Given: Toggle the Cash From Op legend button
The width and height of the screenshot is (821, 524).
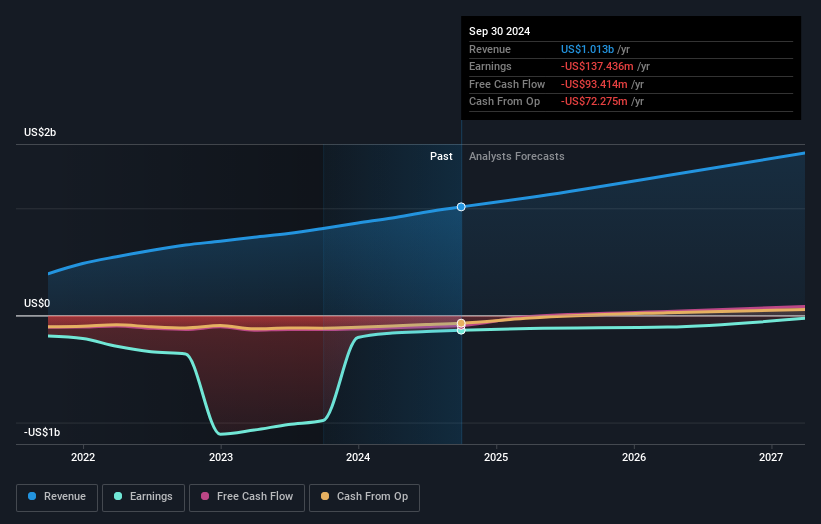Looking at the screenshot, I should [x=364, y=497].
